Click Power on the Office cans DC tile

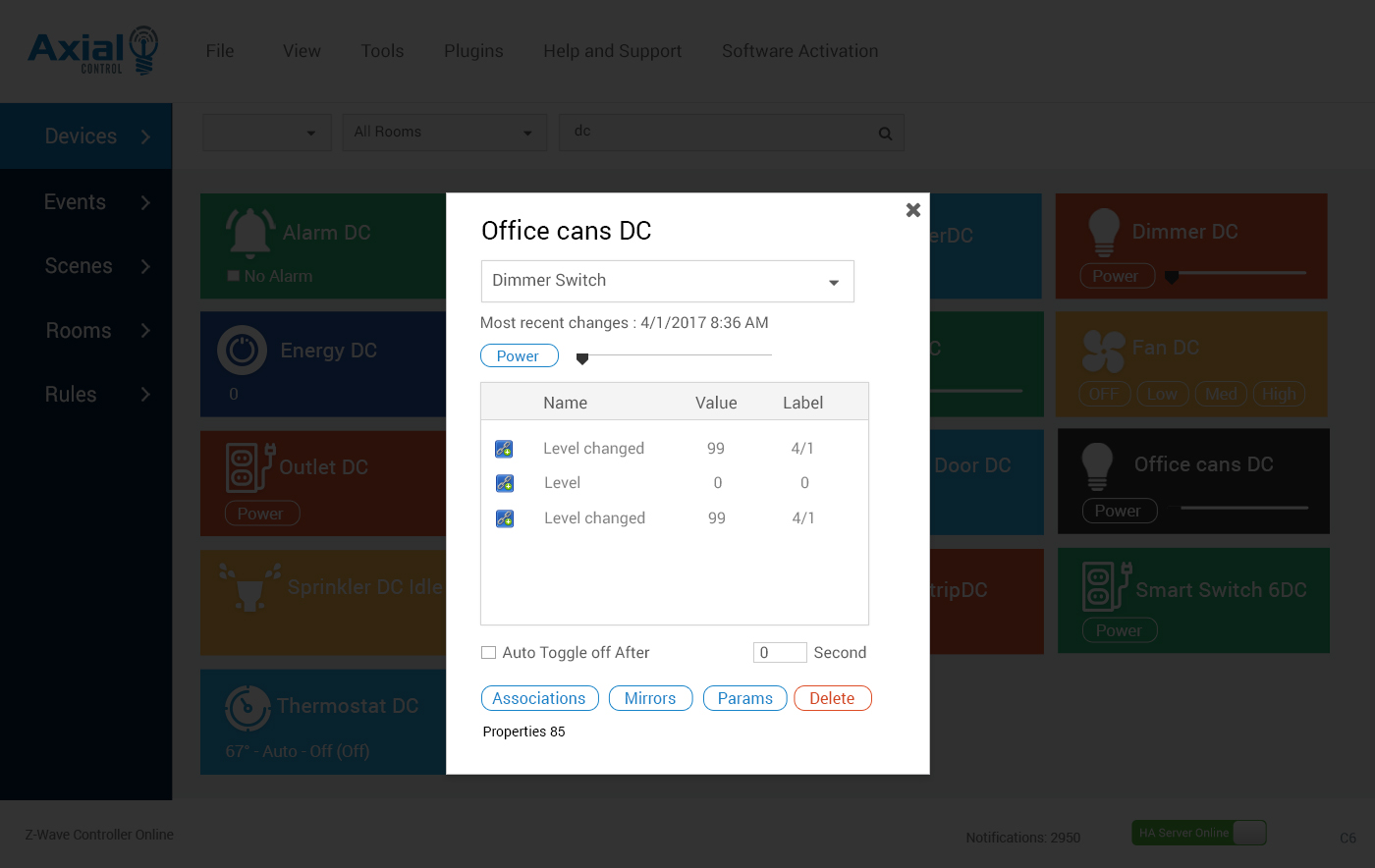click(1120, 511)
